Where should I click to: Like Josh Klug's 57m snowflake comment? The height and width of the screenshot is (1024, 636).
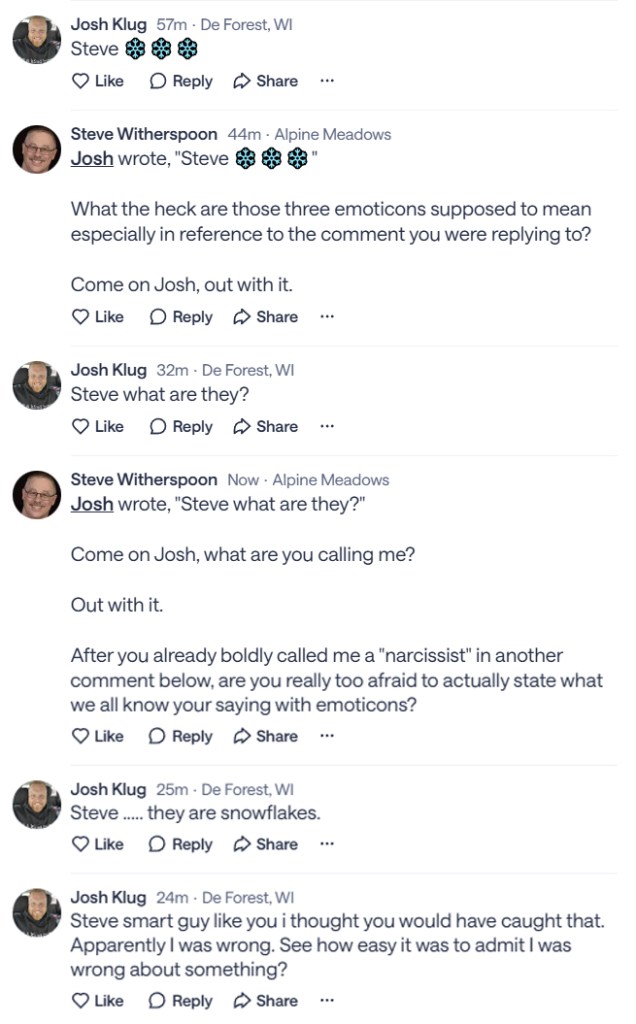[97, 81]
